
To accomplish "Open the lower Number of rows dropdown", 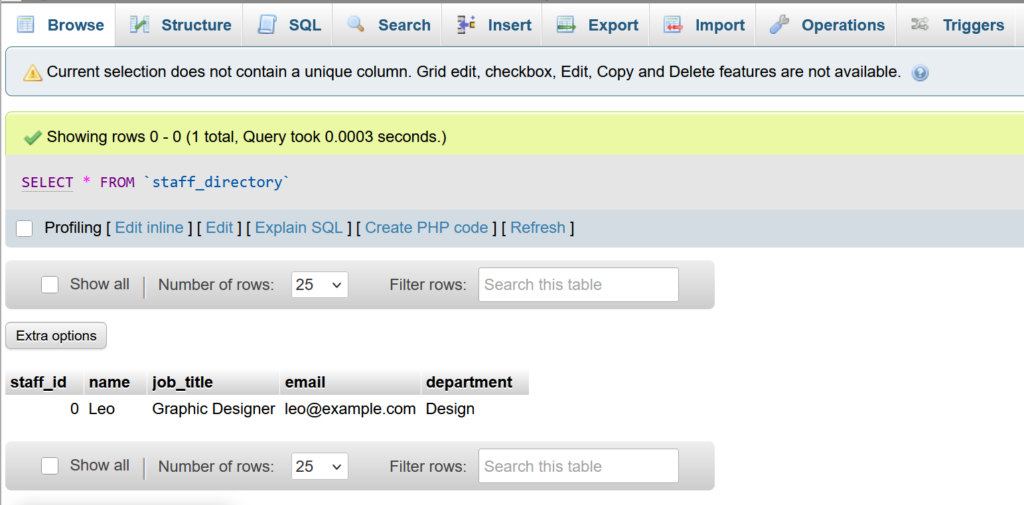I will click(x=319, y=466).
